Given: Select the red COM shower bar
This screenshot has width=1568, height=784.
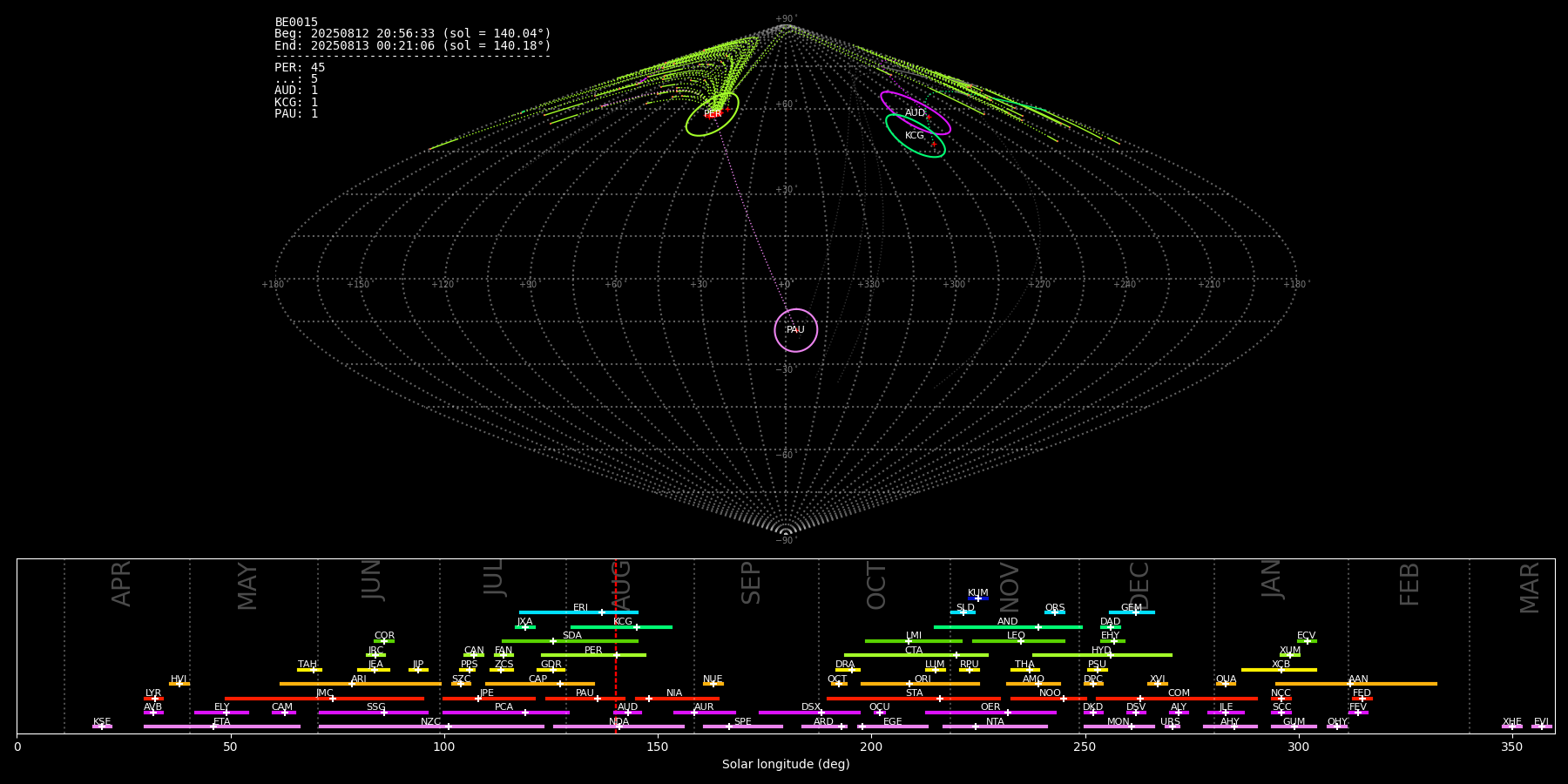Looking at the screenshot, I should click(1178, 699).
